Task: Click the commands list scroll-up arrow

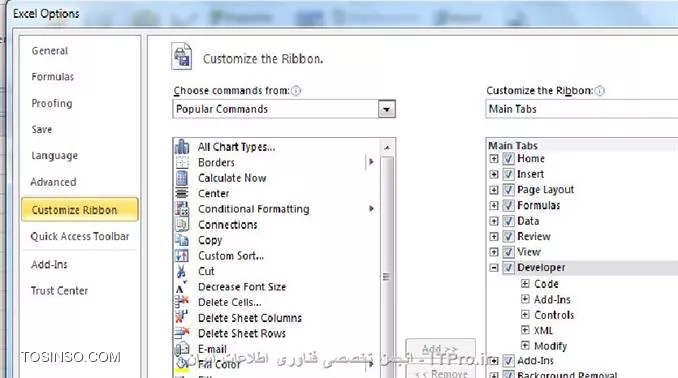Action: (387, 147)
